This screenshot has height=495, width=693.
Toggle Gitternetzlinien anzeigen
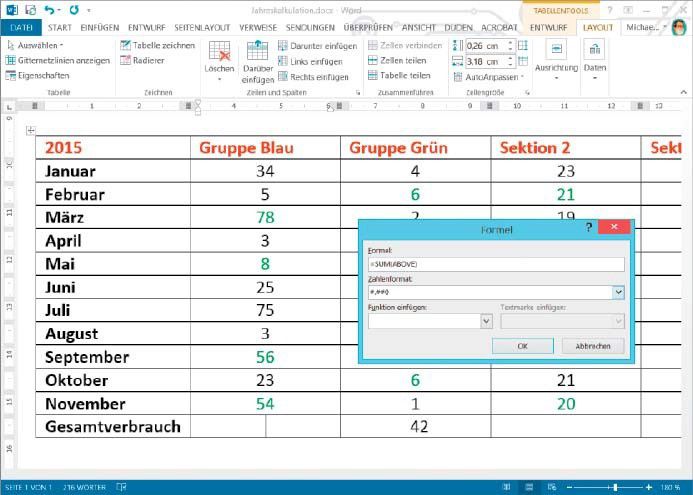coord(58,61)
